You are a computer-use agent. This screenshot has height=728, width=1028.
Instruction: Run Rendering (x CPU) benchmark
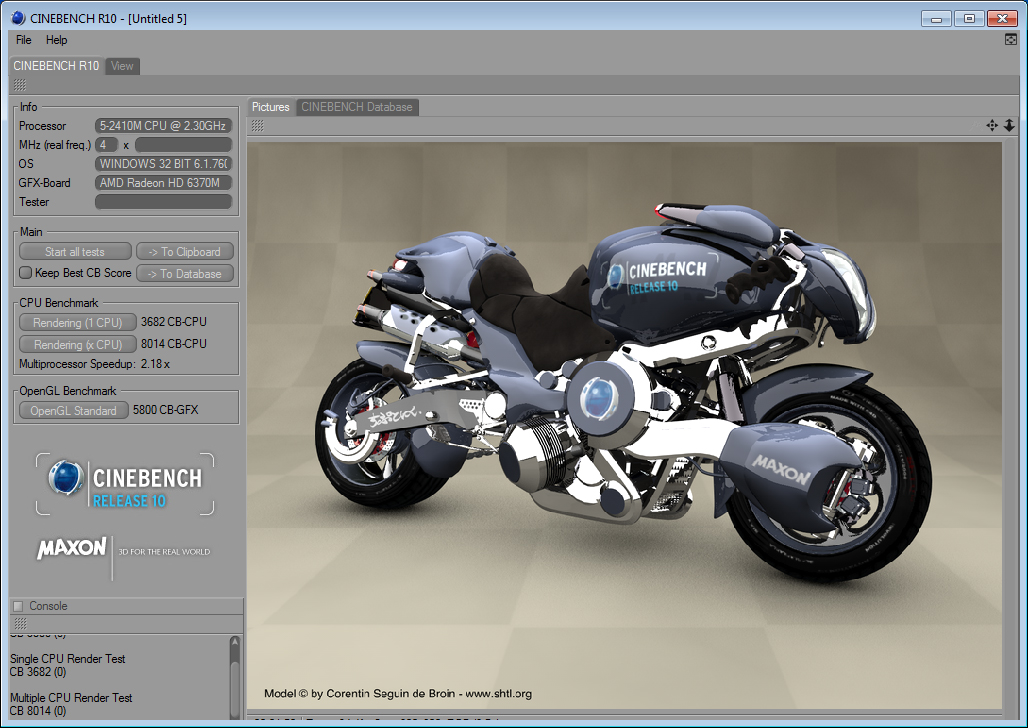click(x=77, y=344)
